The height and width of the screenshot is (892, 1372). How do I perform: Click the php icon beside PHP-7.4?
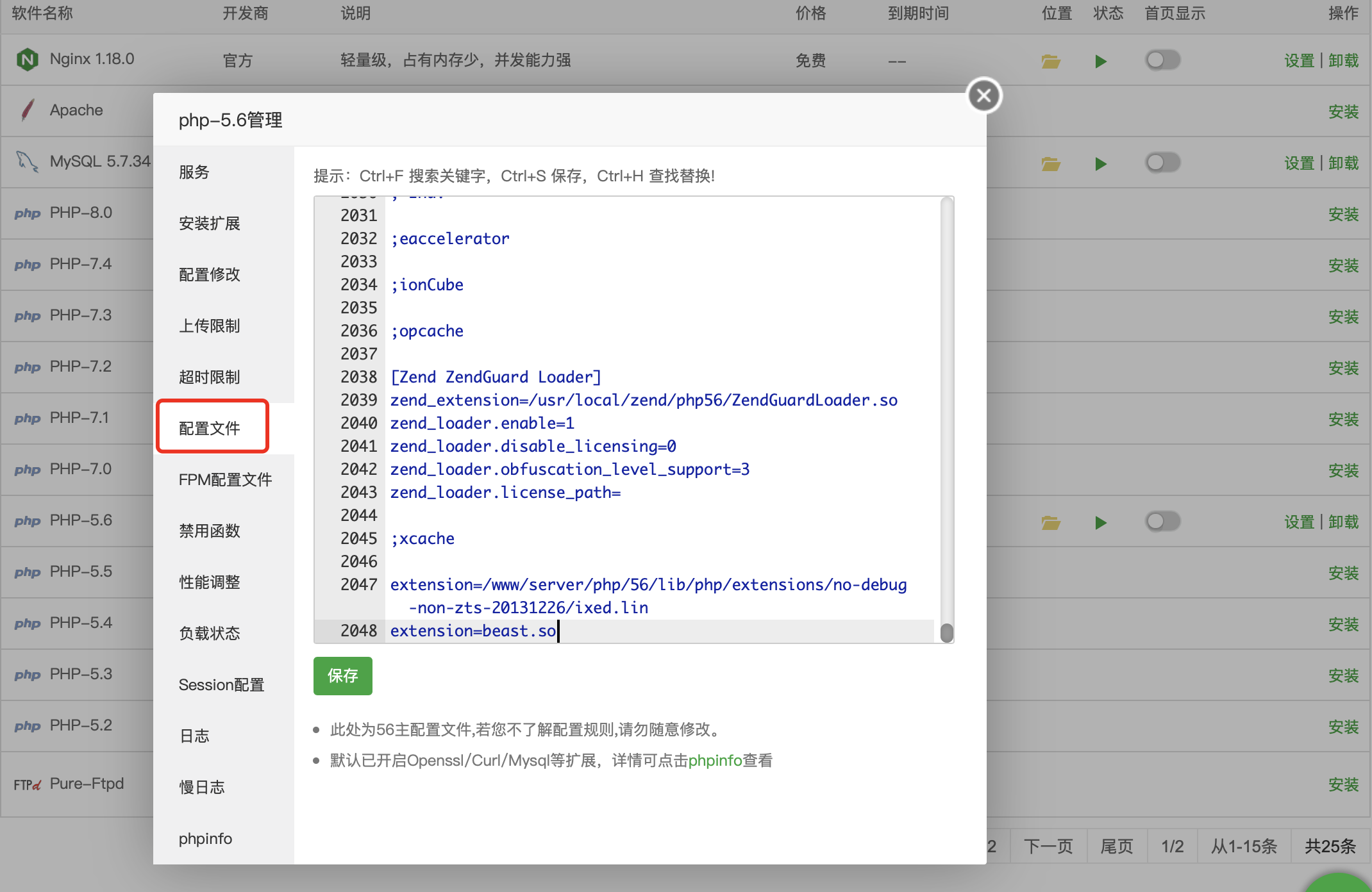pos(28,265)
